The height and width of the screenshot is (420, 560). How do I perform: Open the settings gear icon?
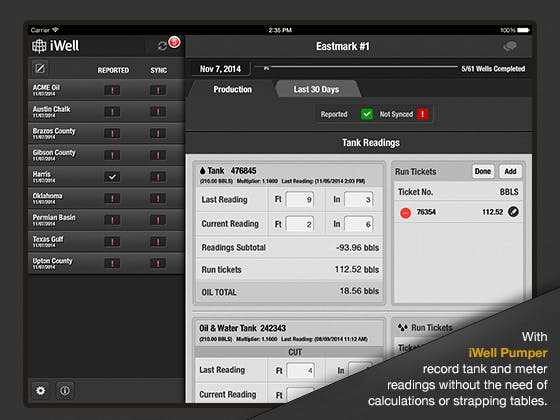click(41, 390)
